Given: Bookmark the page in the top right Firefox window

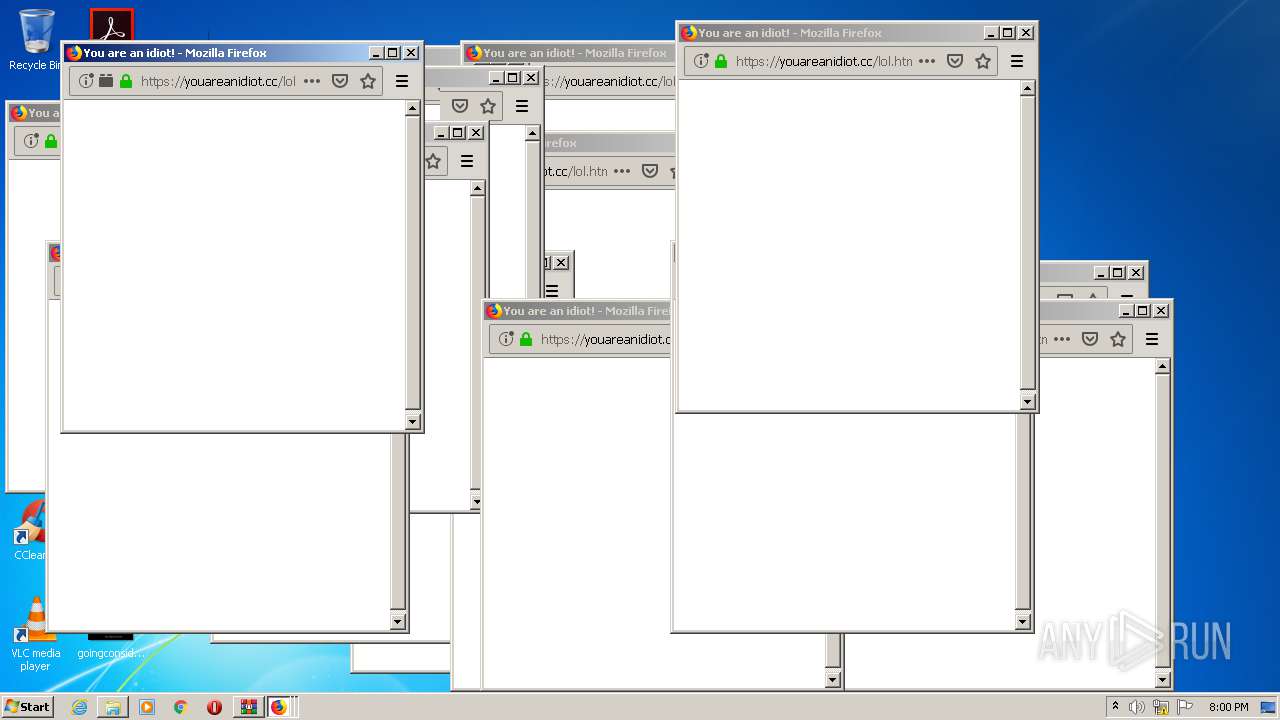Looking at the screenshot, I should [983, 61].
